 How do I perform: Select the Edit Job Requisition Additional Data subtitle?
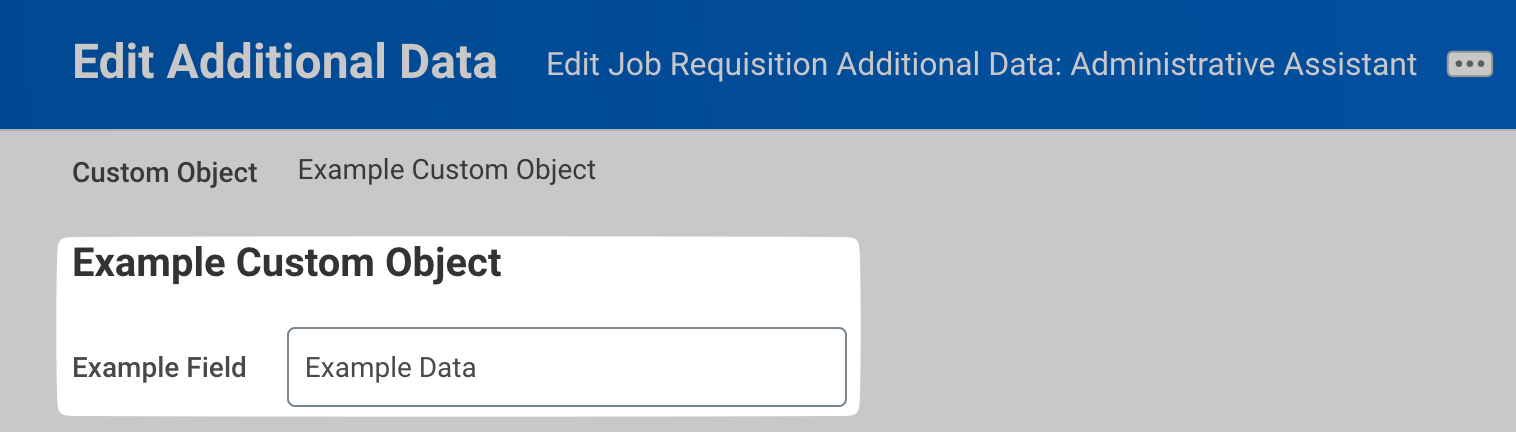[x=981, y=65]
